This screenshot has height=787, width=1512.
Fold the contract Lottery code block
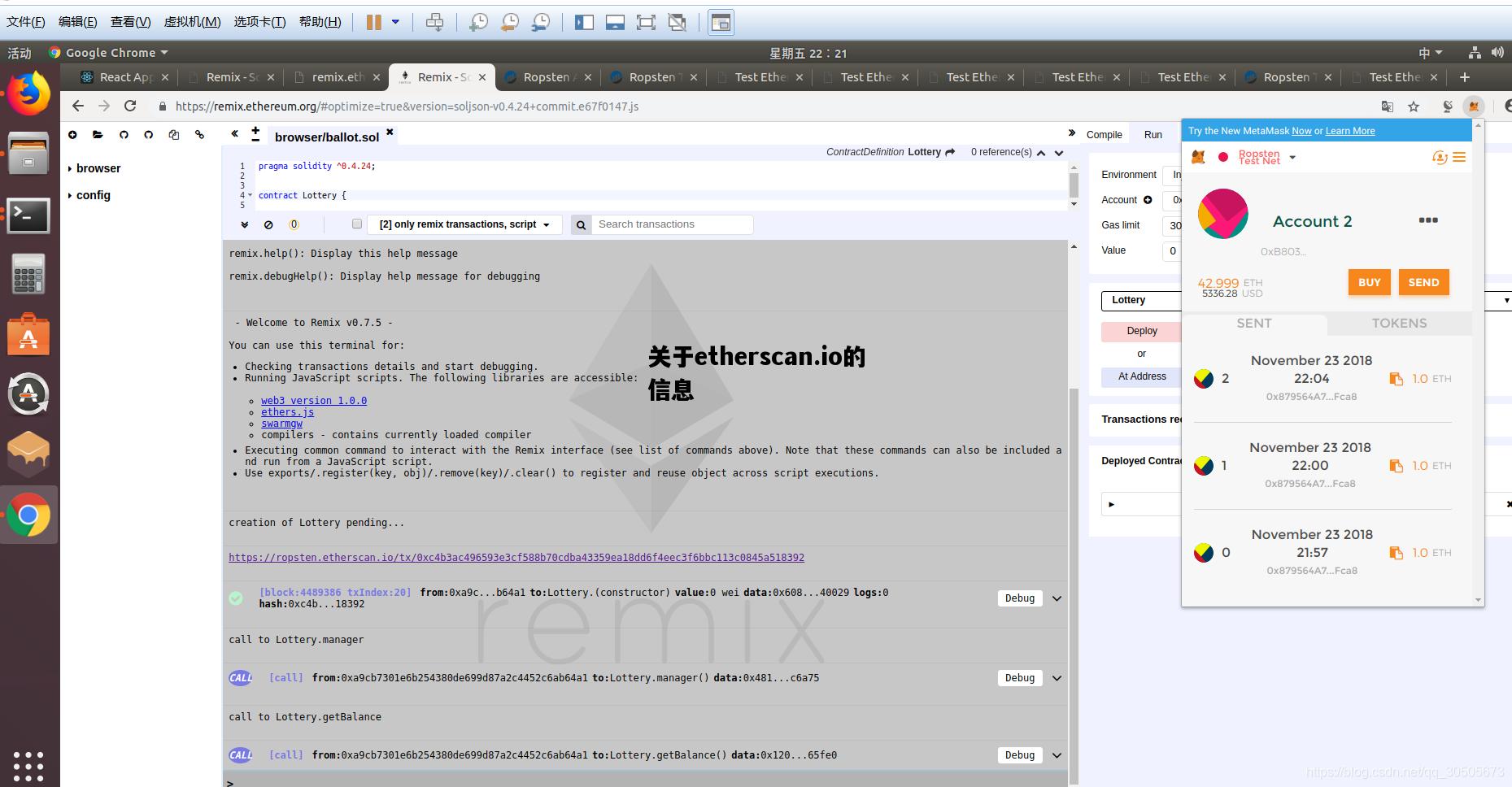pos(250,195)
